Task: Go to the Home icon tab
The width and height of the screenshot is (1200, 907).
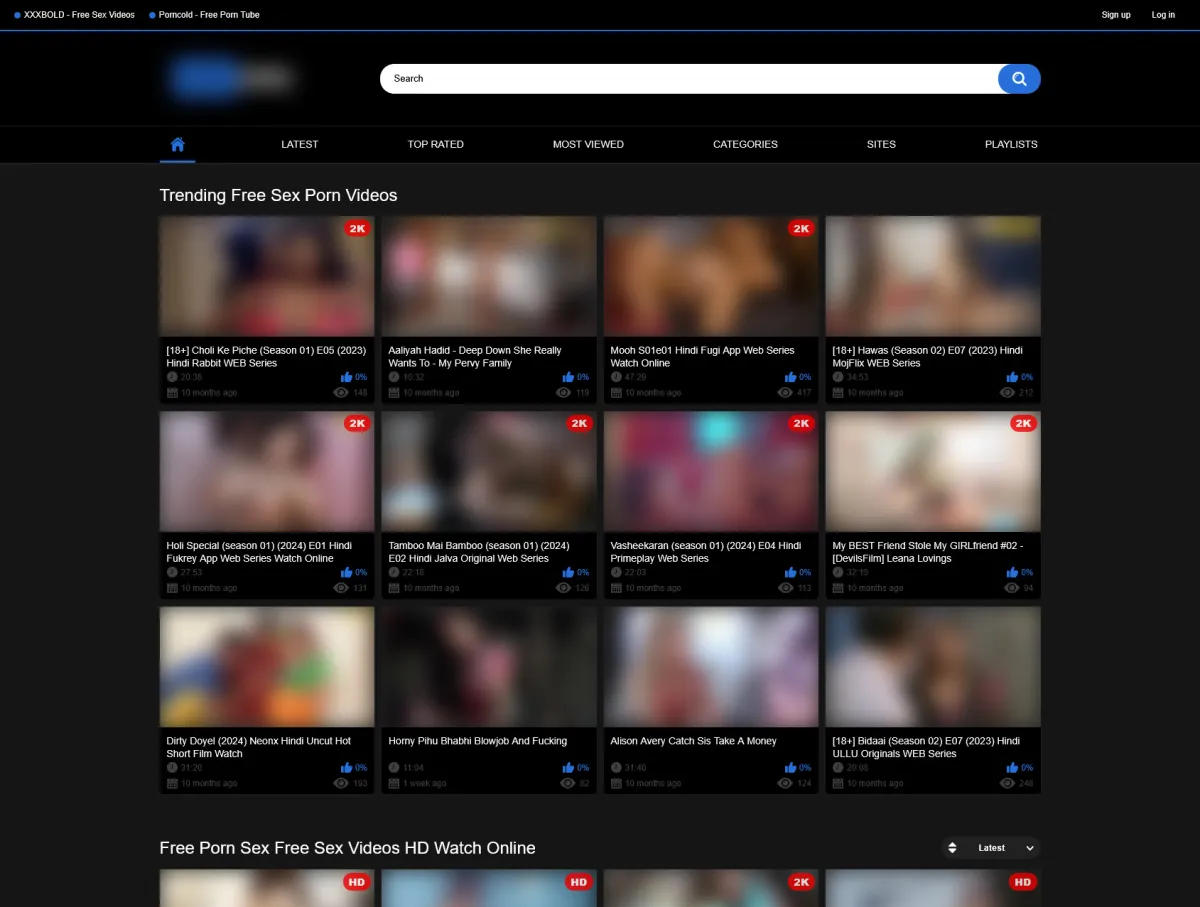Action: (x=177, y=144)
